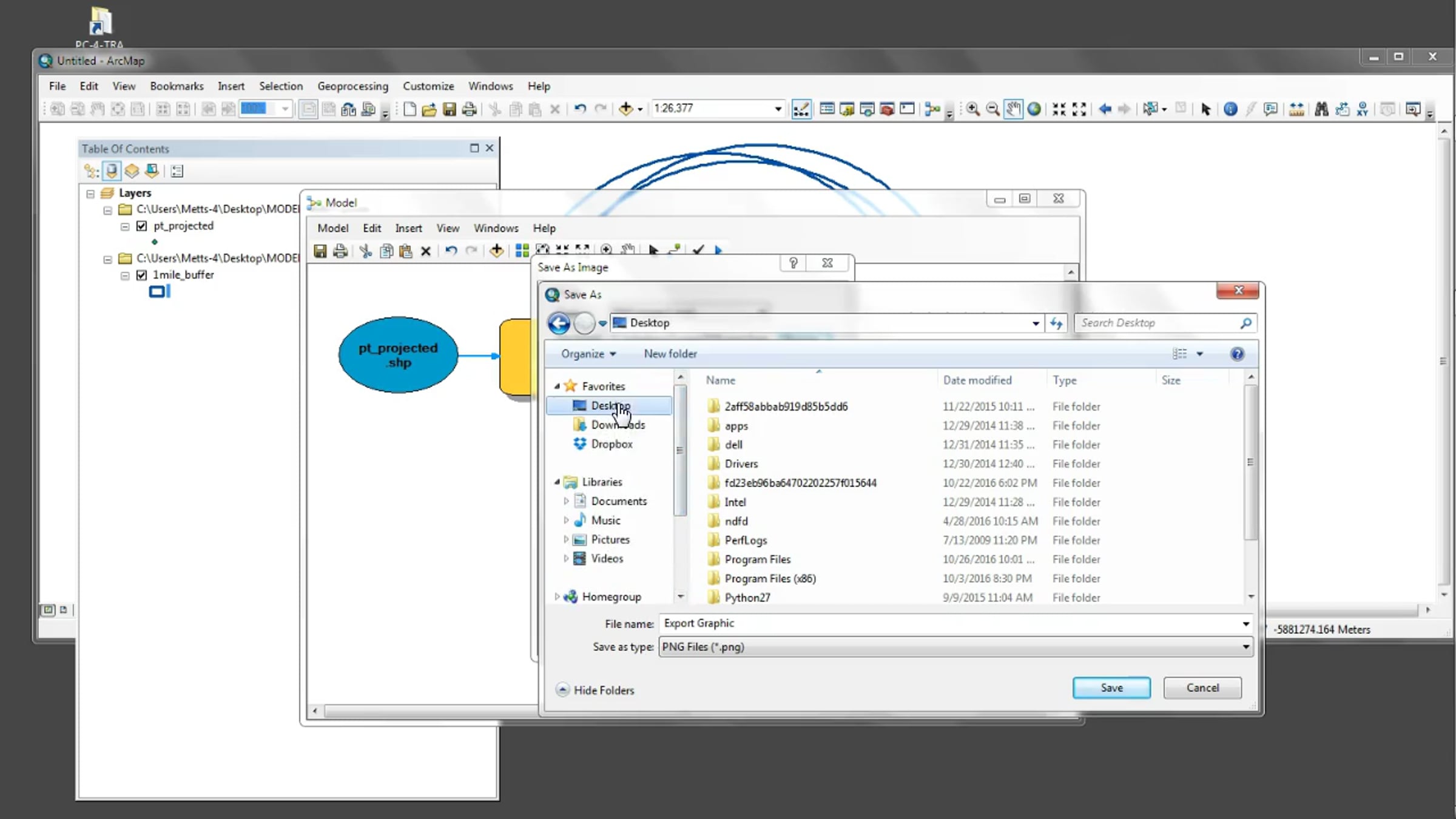
Task: Click Auto Layout icon in Model toolbar
Action: (522, 251)
